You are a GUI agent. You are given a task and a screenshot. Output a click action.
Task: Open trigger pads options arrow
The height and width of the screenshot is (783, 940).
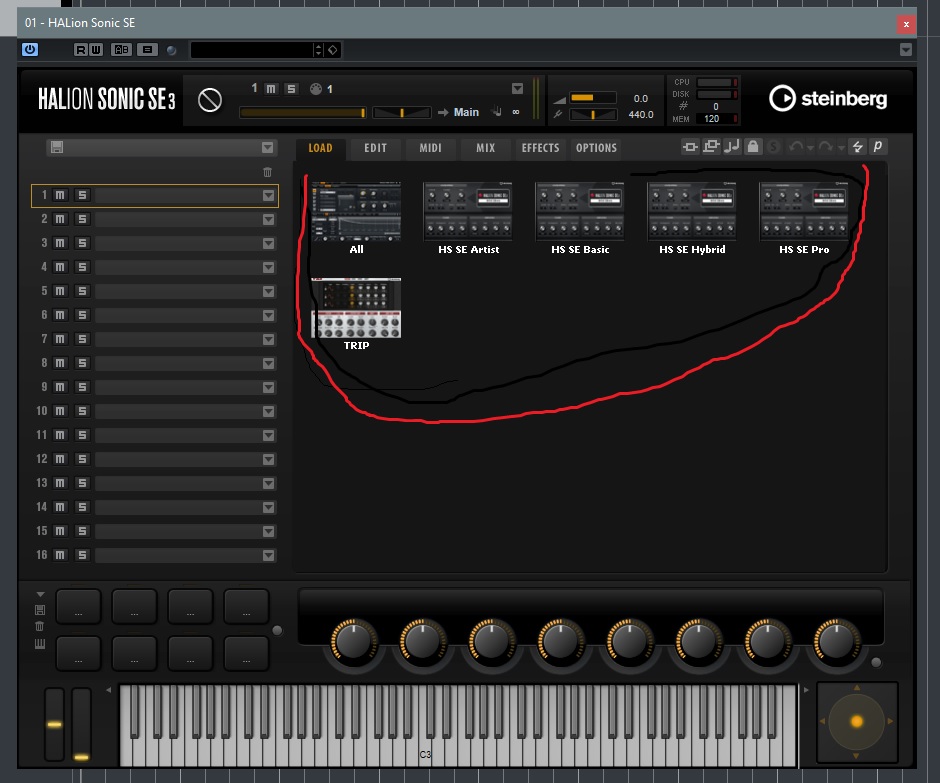coord(40,594)
